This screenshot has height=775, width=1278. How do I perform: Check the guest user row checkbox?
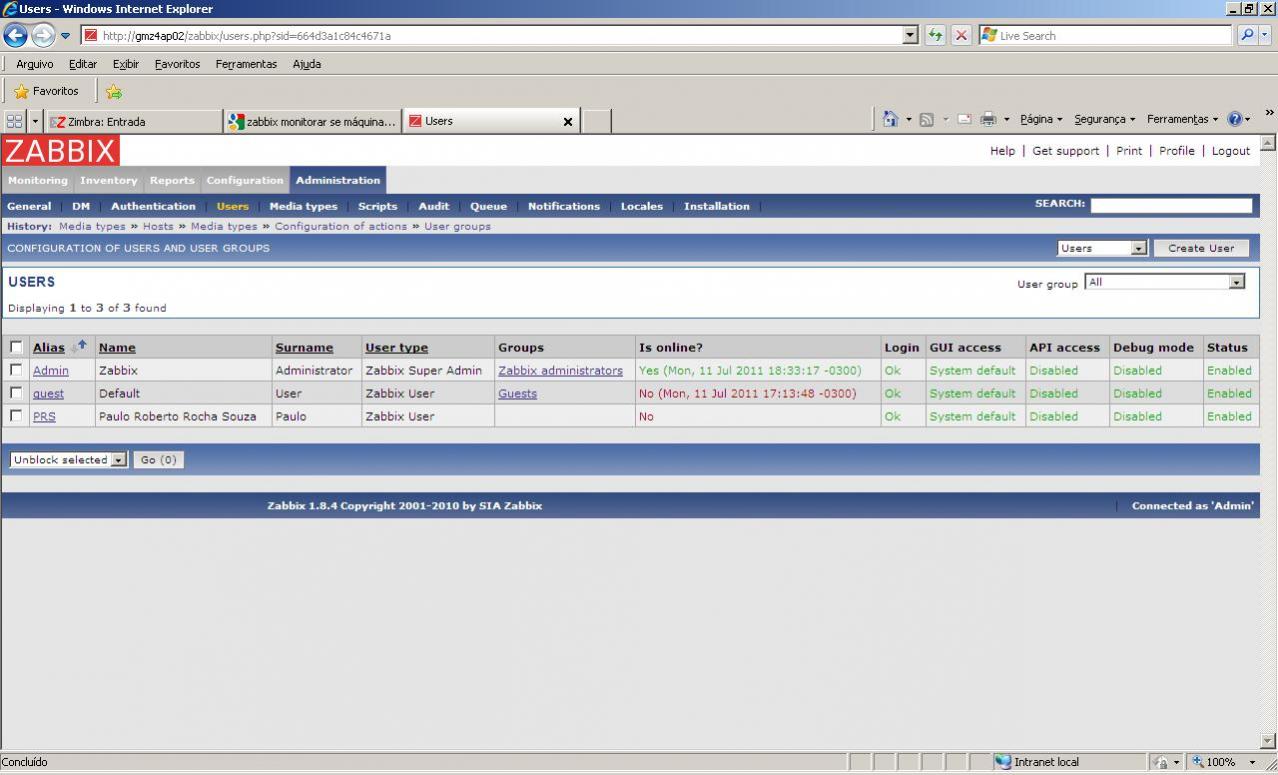point(15,393)
